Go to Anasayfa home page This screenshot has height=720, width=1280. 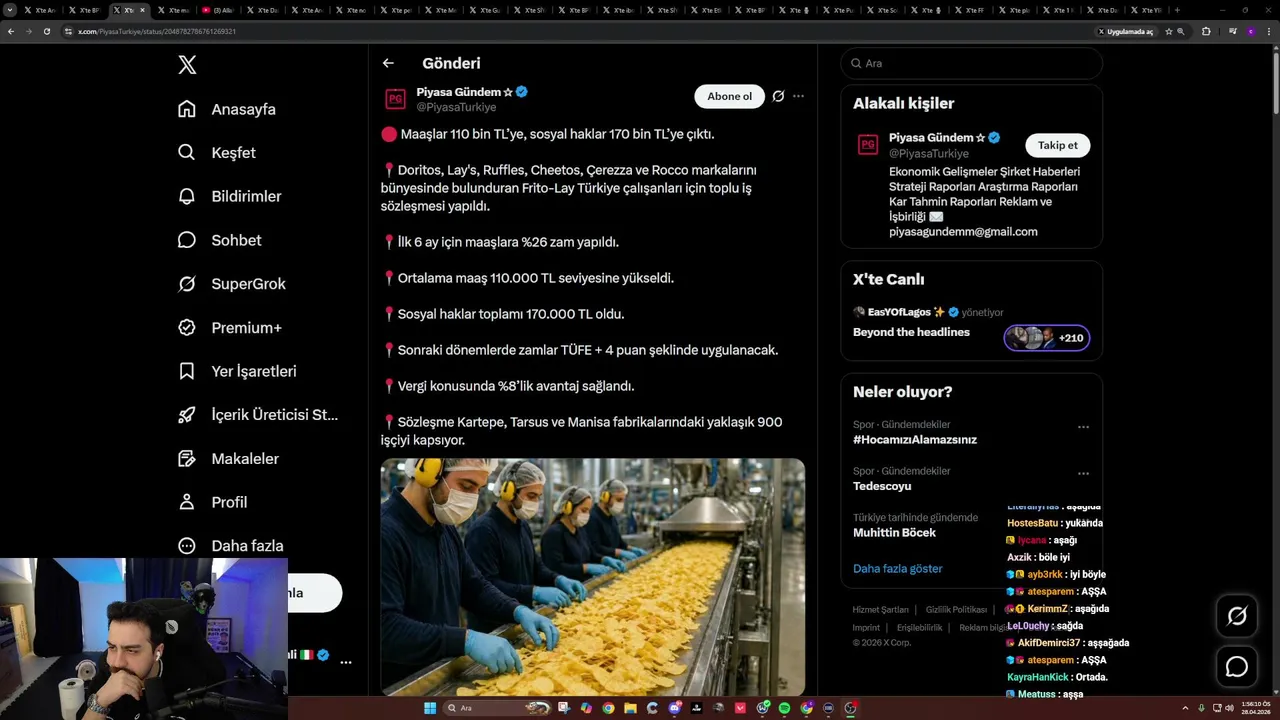coord(226,109)
